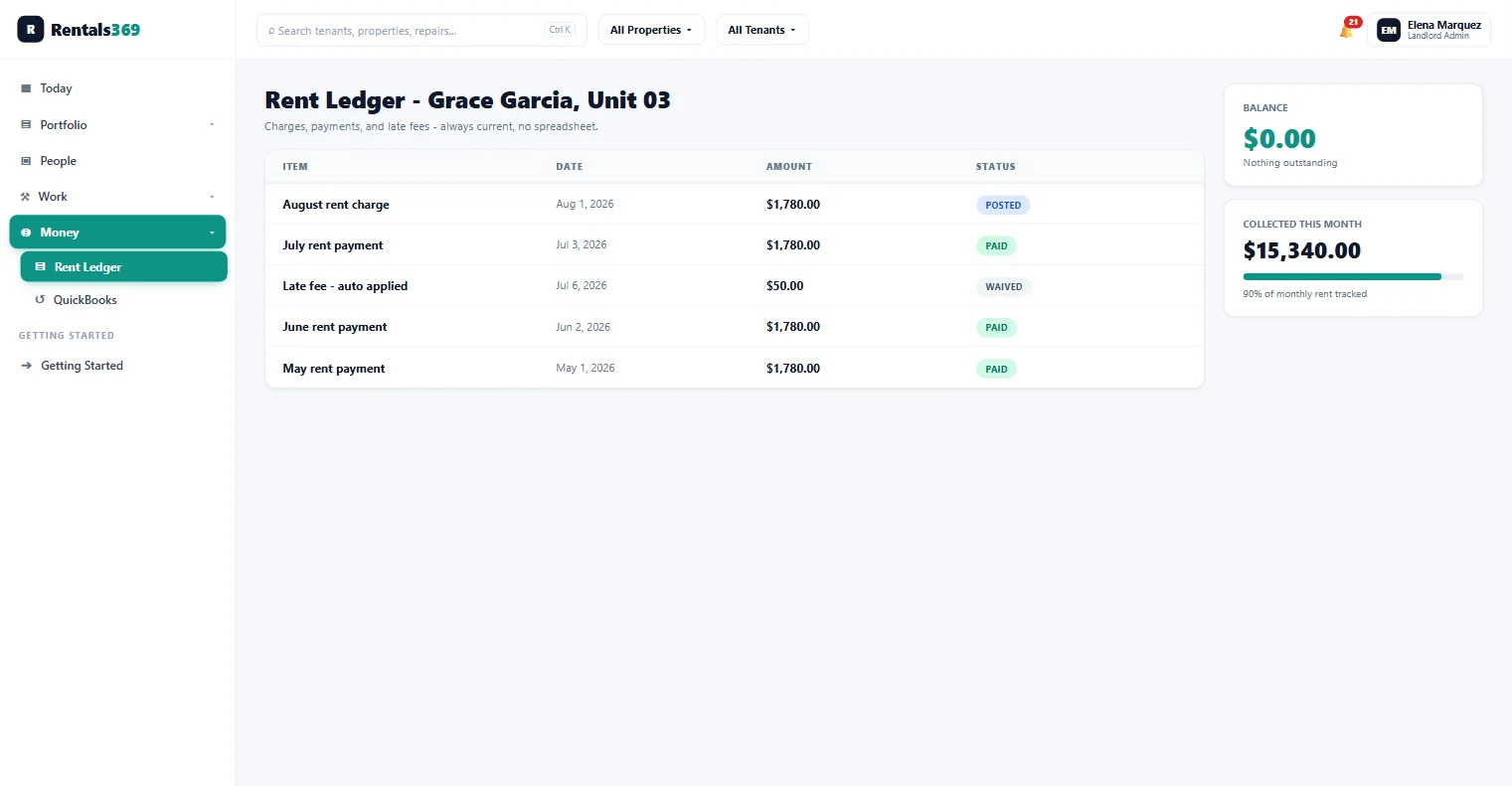Click the Rentals369 logo icon
The height and width of the screenshot is (786, 1512).
[x=31, y=30]
